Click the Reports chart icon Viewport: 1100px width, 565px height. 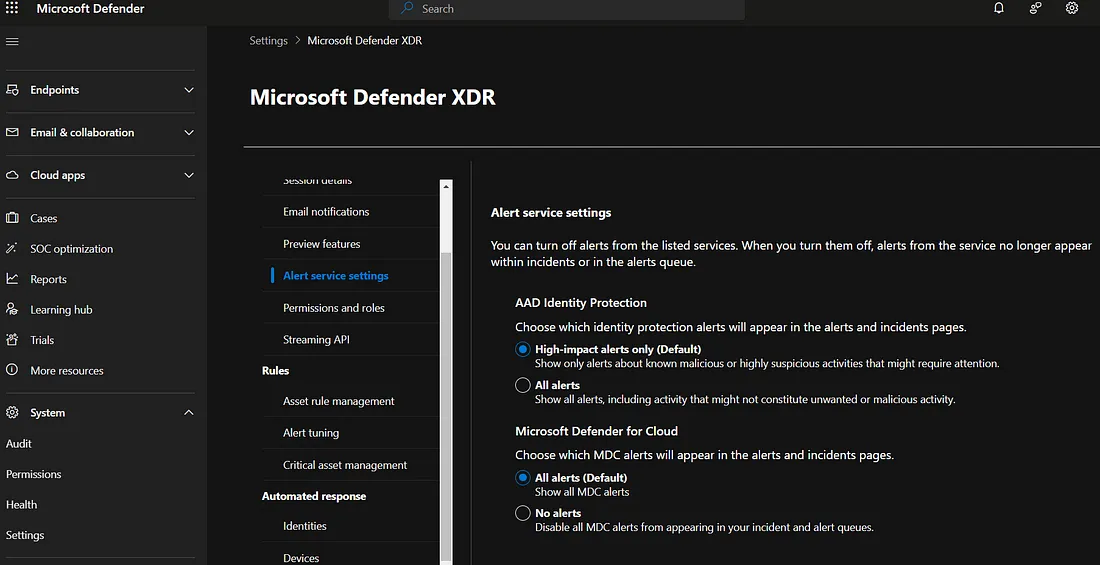click(x=12, y=279)
